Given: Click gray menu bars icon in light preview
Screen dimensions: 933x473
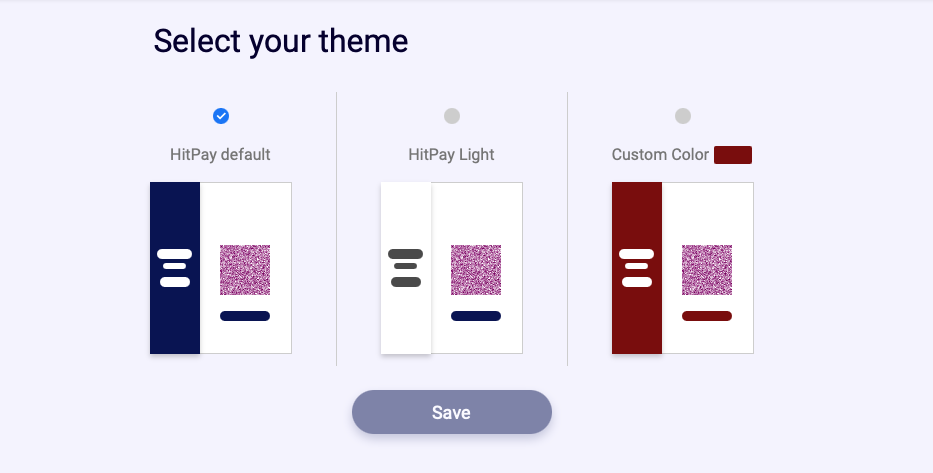Looking at the screenshot, I should (x=405, y=268).
